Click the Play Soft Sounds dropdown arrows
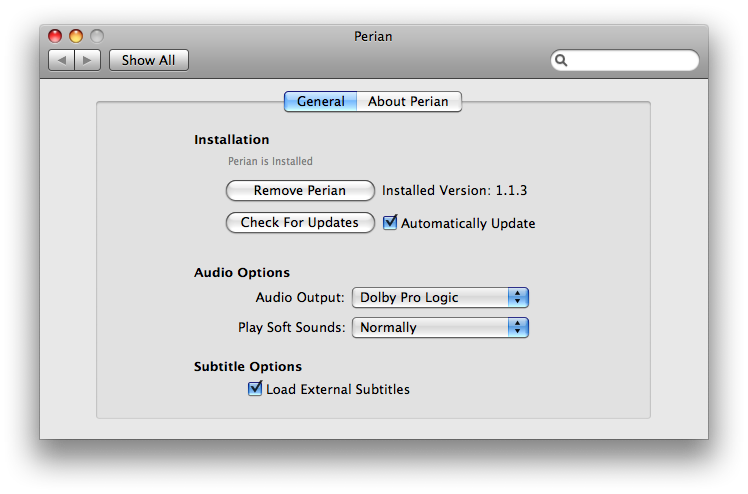748x494 pixels. click(x=517, y=327)
